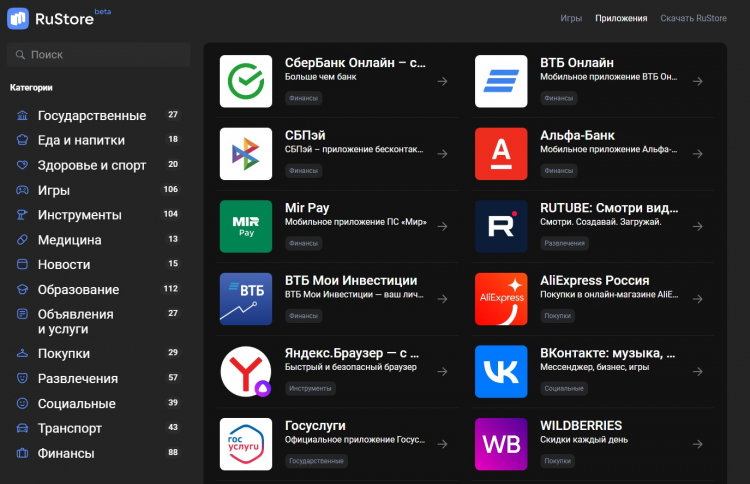Select the ВКонтакте app icon
The image size is (750, 484).
(501, 372)
